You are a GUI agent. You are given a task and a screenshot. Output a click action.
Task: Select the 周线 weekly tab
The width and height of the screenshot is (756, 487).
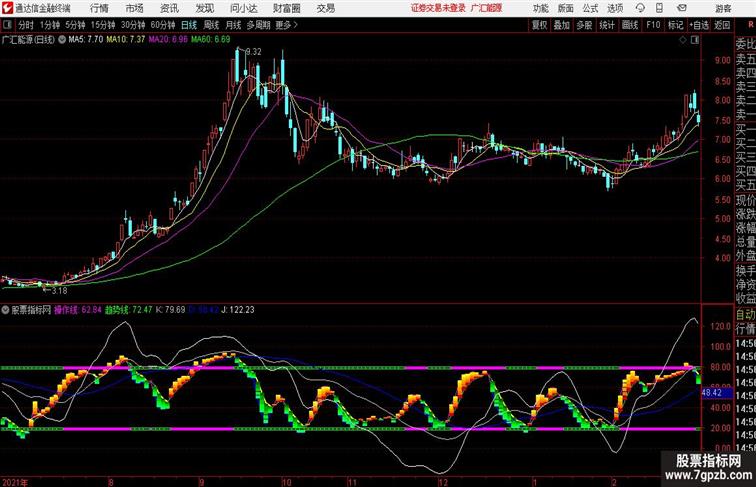click(211, 25)
